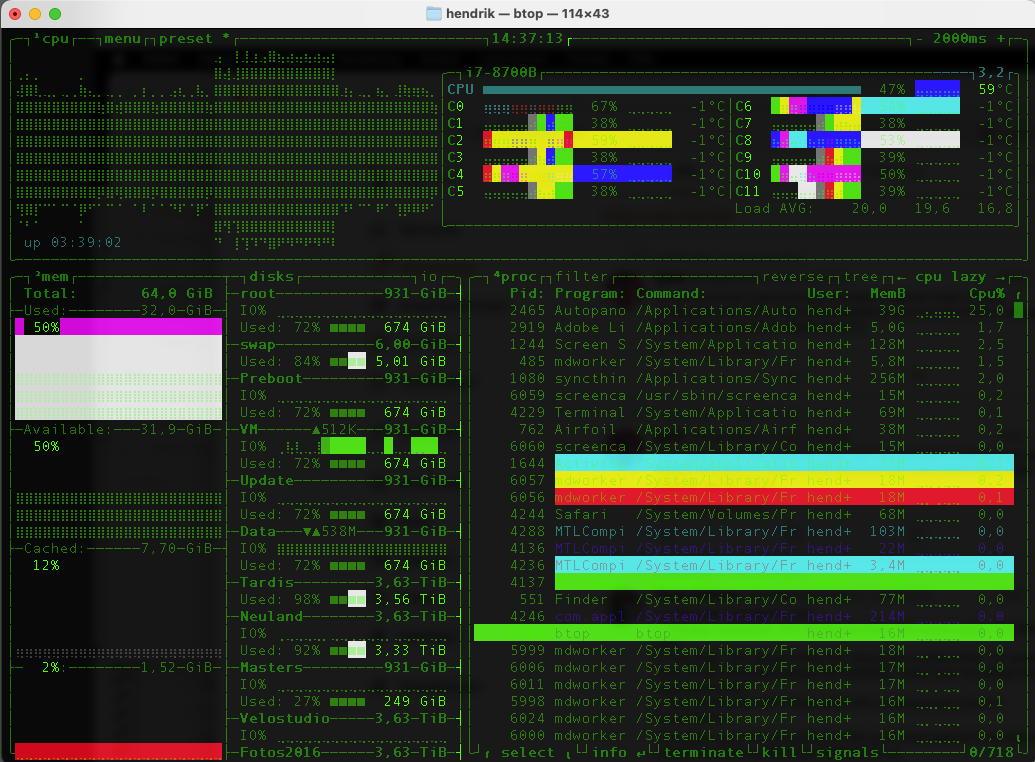The width and height of the screenshot is (1035, 762).
Task: Click the plus sign after 2000ms
Action: (1001, 39)
